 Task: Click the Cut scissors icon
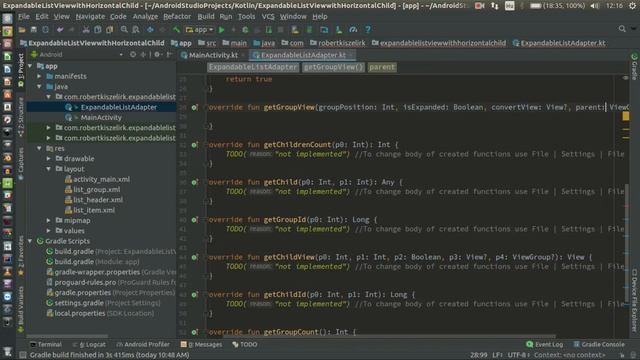(x=86, y=30)
